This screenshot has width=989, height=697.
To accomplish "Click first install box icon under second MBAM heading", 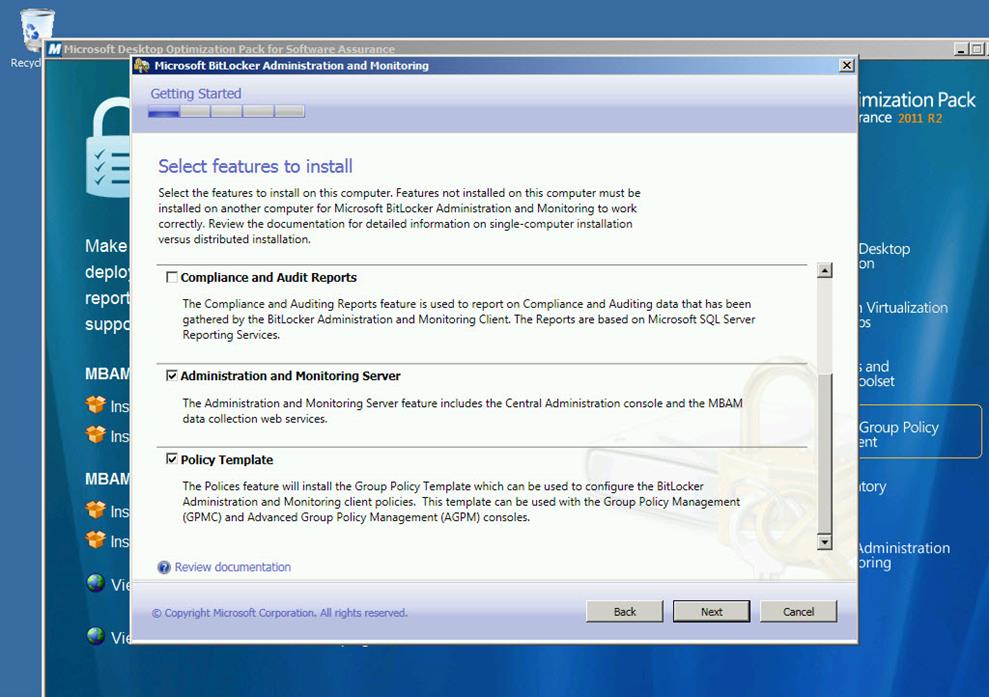I will pos(96,510).
